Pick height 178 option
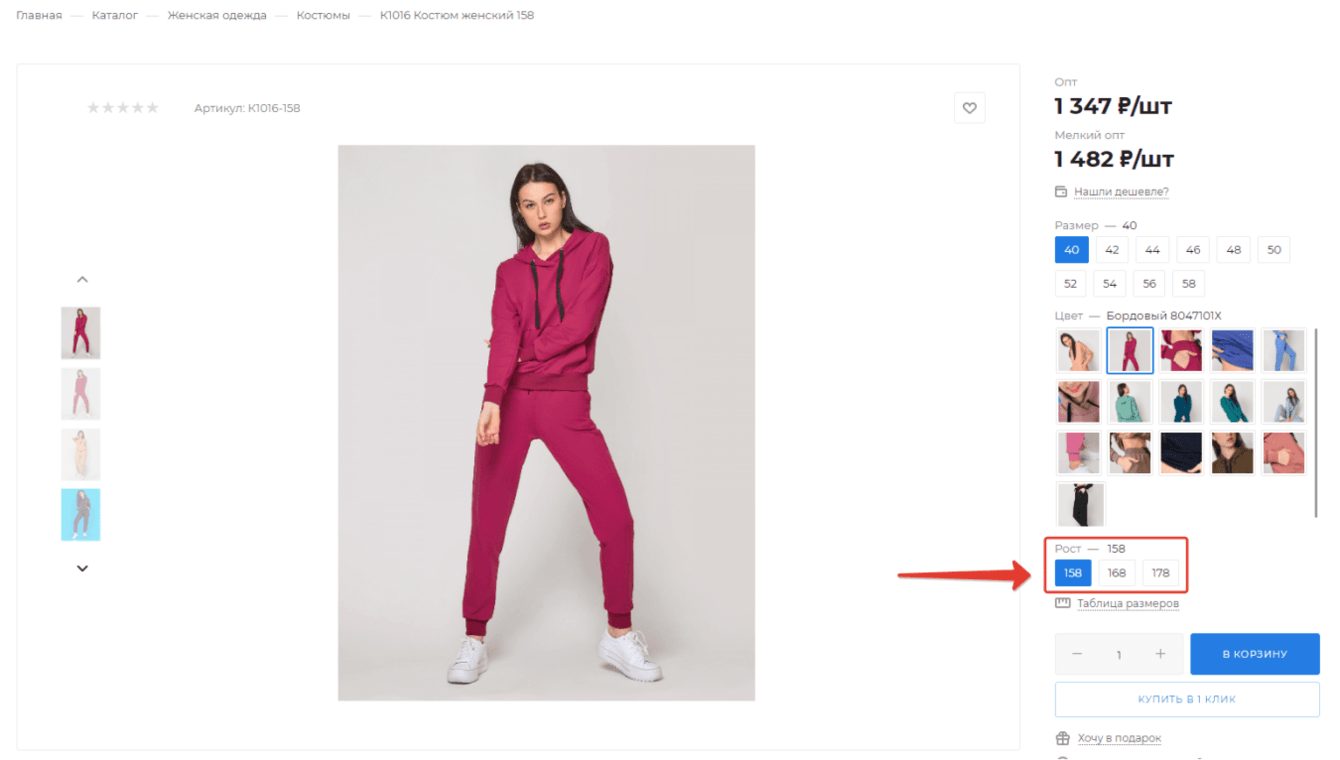This screenshot has height=760, width=1340. [x=1160, y=573]
